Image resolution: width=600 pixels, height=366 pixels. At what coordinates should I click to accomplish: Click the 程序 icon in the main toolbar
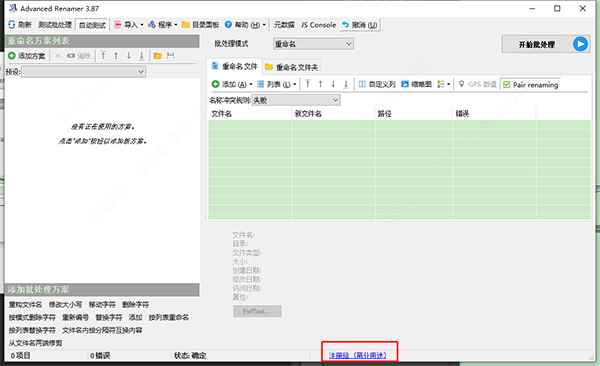point(152,25)
